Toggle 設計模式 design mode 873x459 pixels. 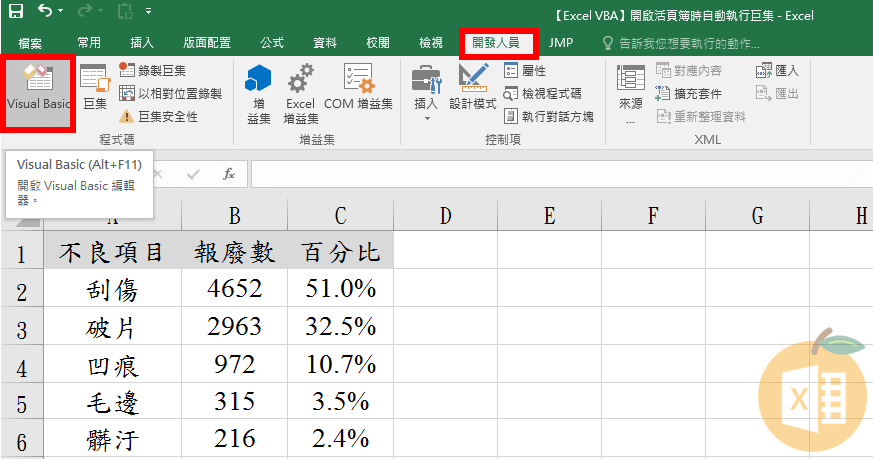pyautogui.click(x=473, y=88)
